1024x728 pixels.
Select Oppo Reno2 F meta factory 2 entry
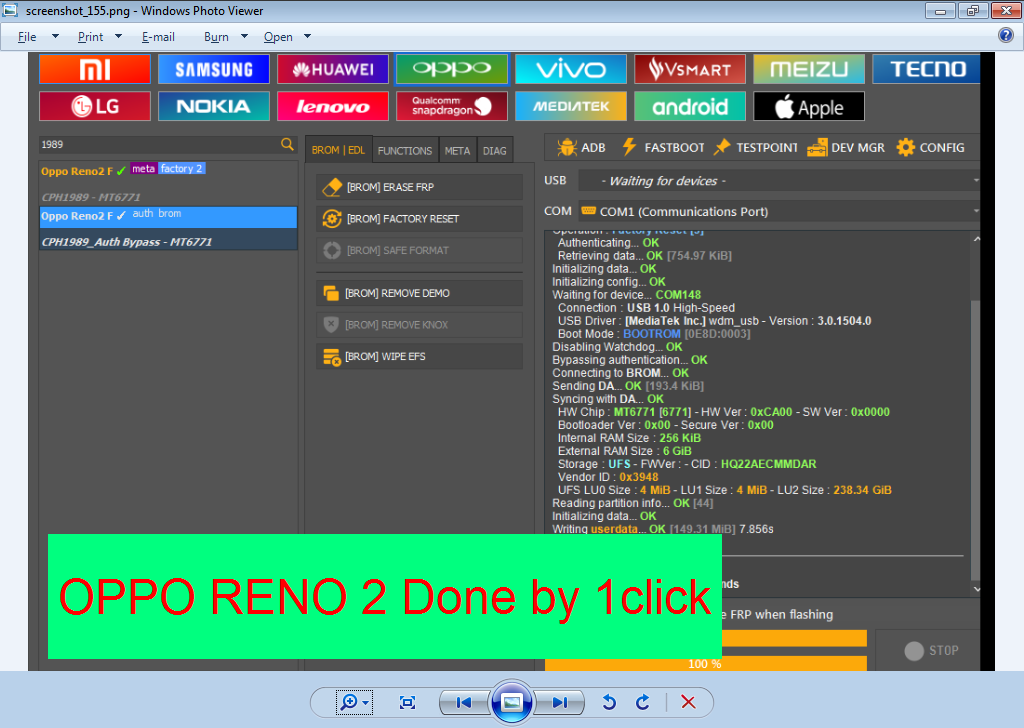(x=168, y=183)
